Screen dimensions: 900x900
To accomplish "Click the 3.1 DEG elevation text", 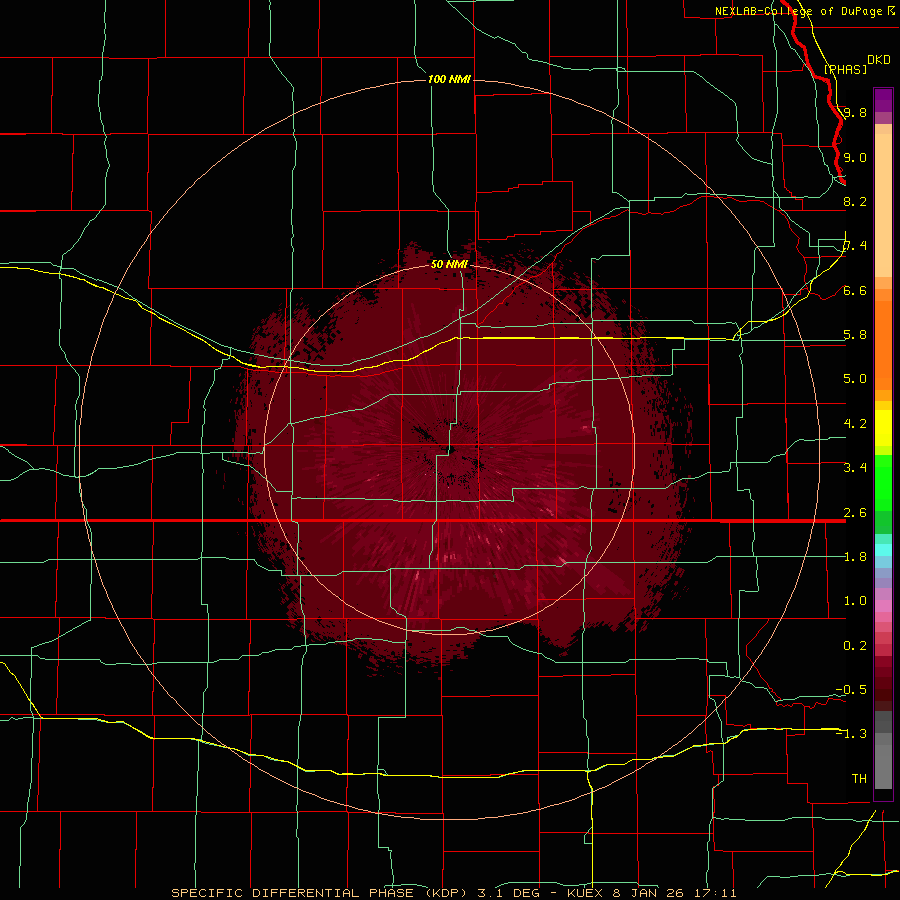I will pyautogui.click(x=511, y=893).
